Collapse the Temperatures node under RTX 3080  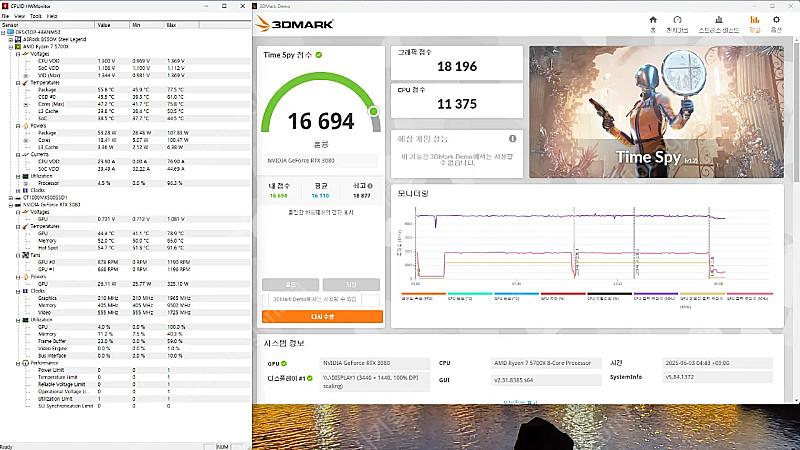(x=18, y=227)
